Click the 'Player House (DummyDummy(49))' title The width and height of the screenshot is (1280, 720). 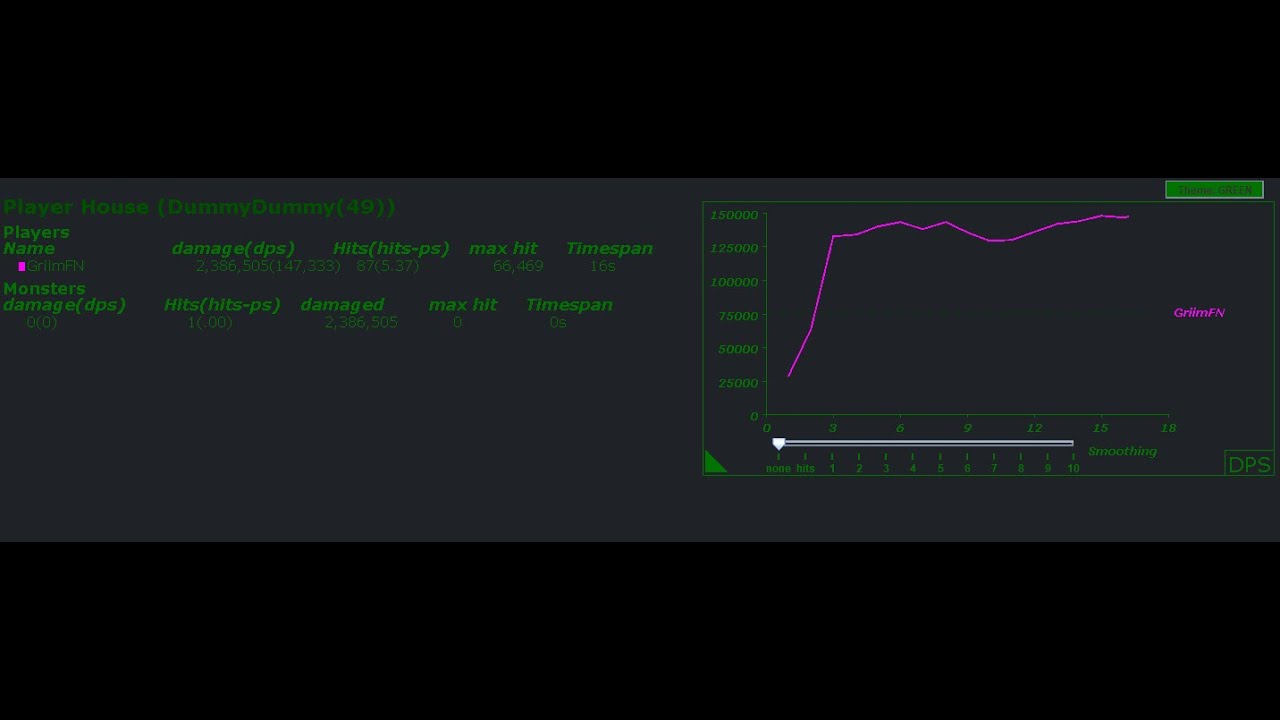pos(199,207)
